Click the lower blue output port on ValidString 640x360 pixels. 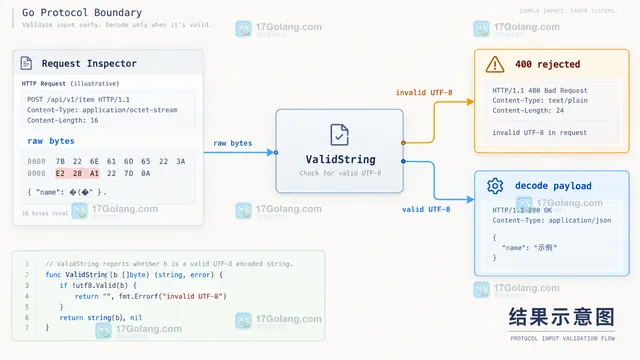pos(403,161)
